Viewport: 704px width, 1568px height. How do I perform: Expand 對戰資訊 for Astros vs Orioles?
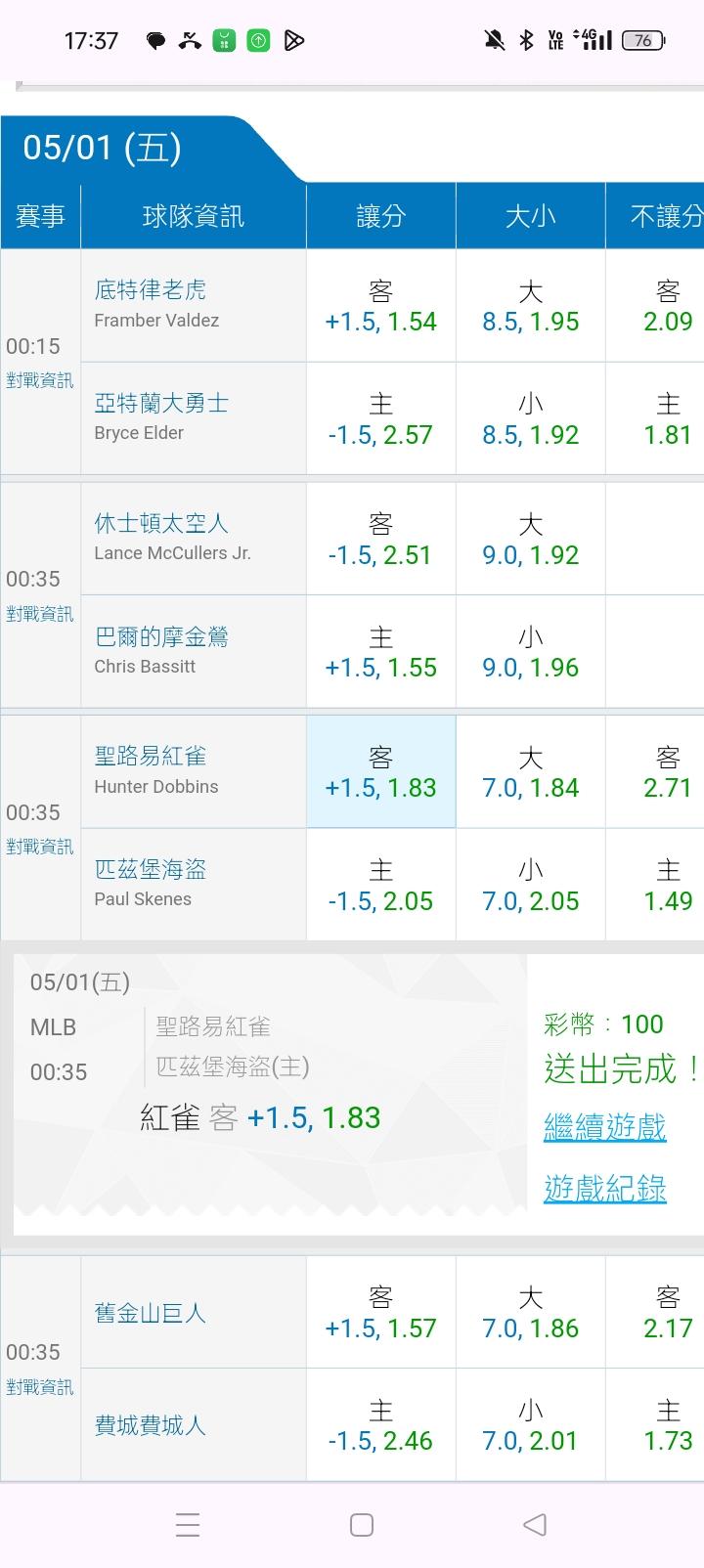point(40,614)
